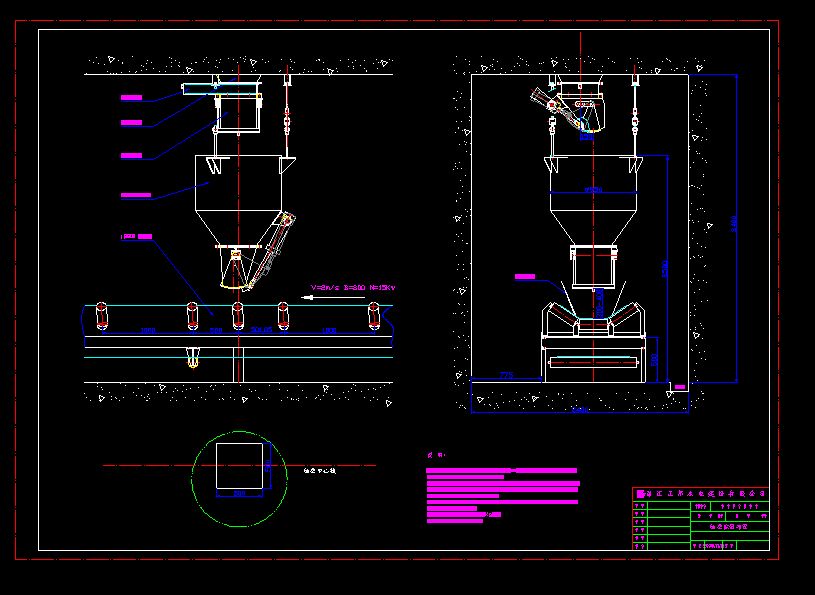Select the "V=2m/s B=800 N=15Kw" conveyor annotation

click(354, 287)
